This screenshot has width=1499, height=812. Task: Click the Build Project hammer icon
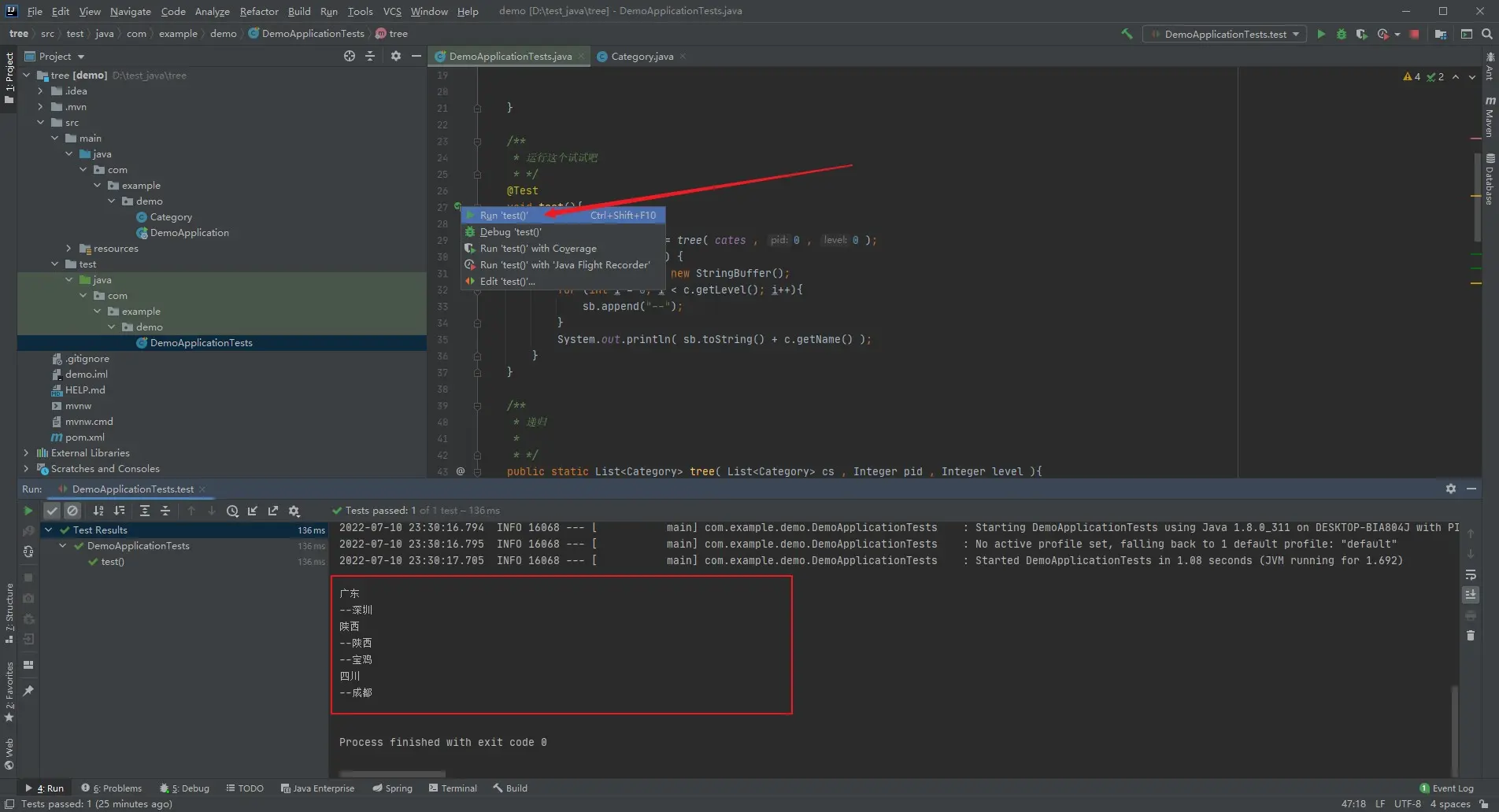[x=1127, y=34]
